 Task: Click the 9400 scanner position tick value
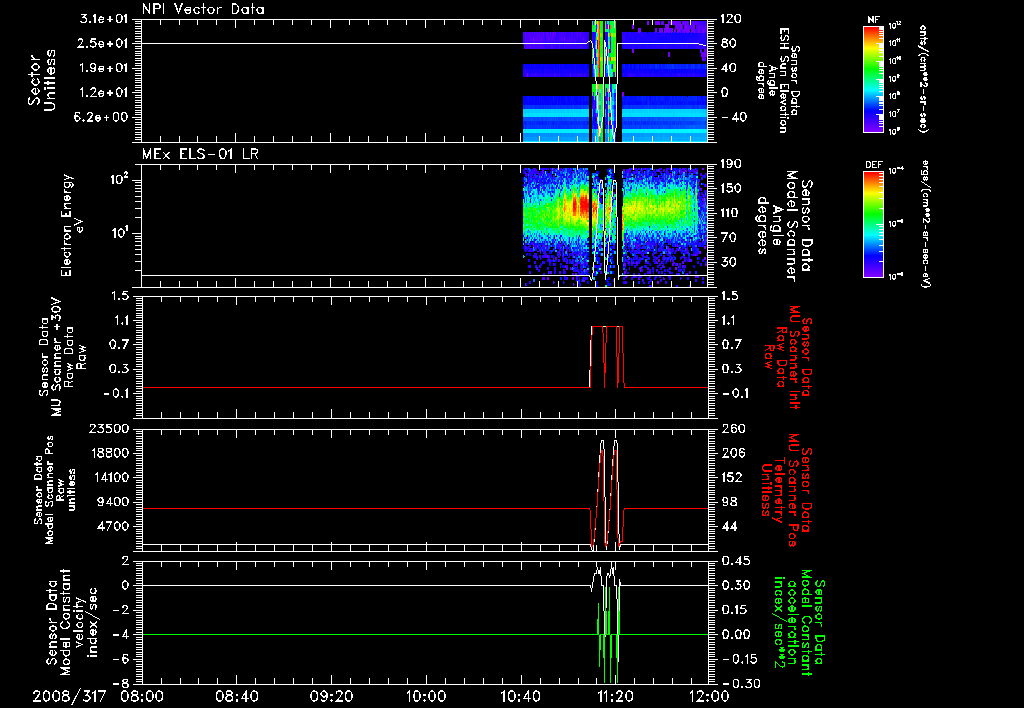coord(113,502)
